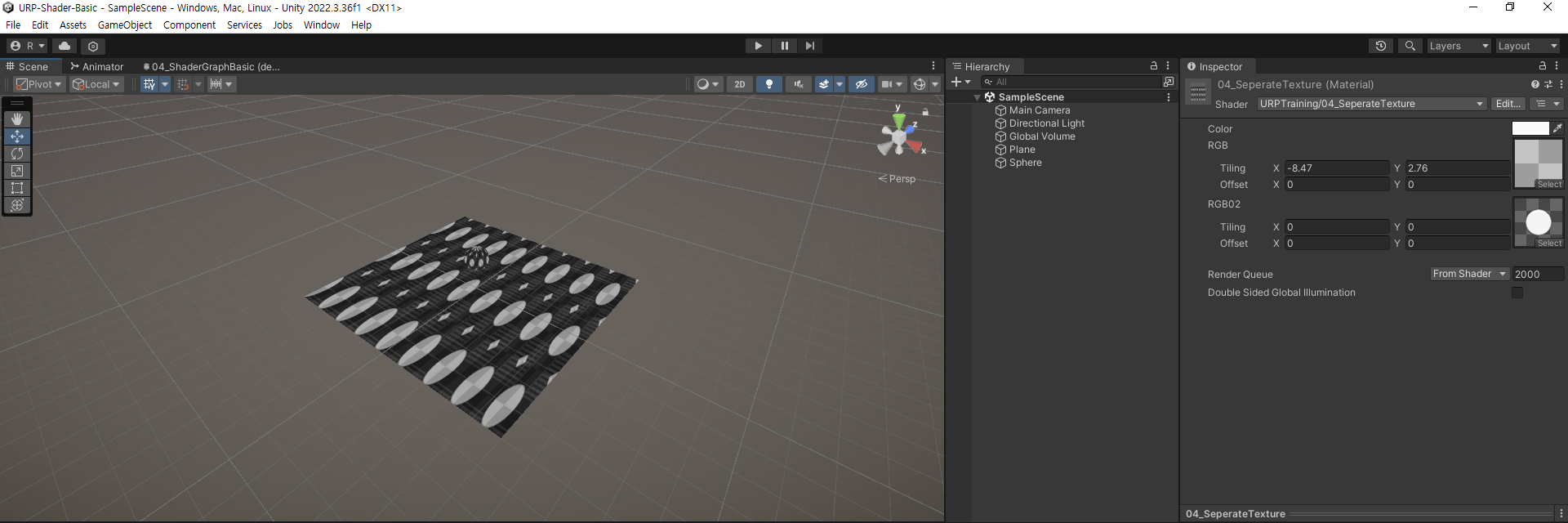This screenshot has height=523, width=1568.
Task: Open the global Search icon
Action: 1410,46
